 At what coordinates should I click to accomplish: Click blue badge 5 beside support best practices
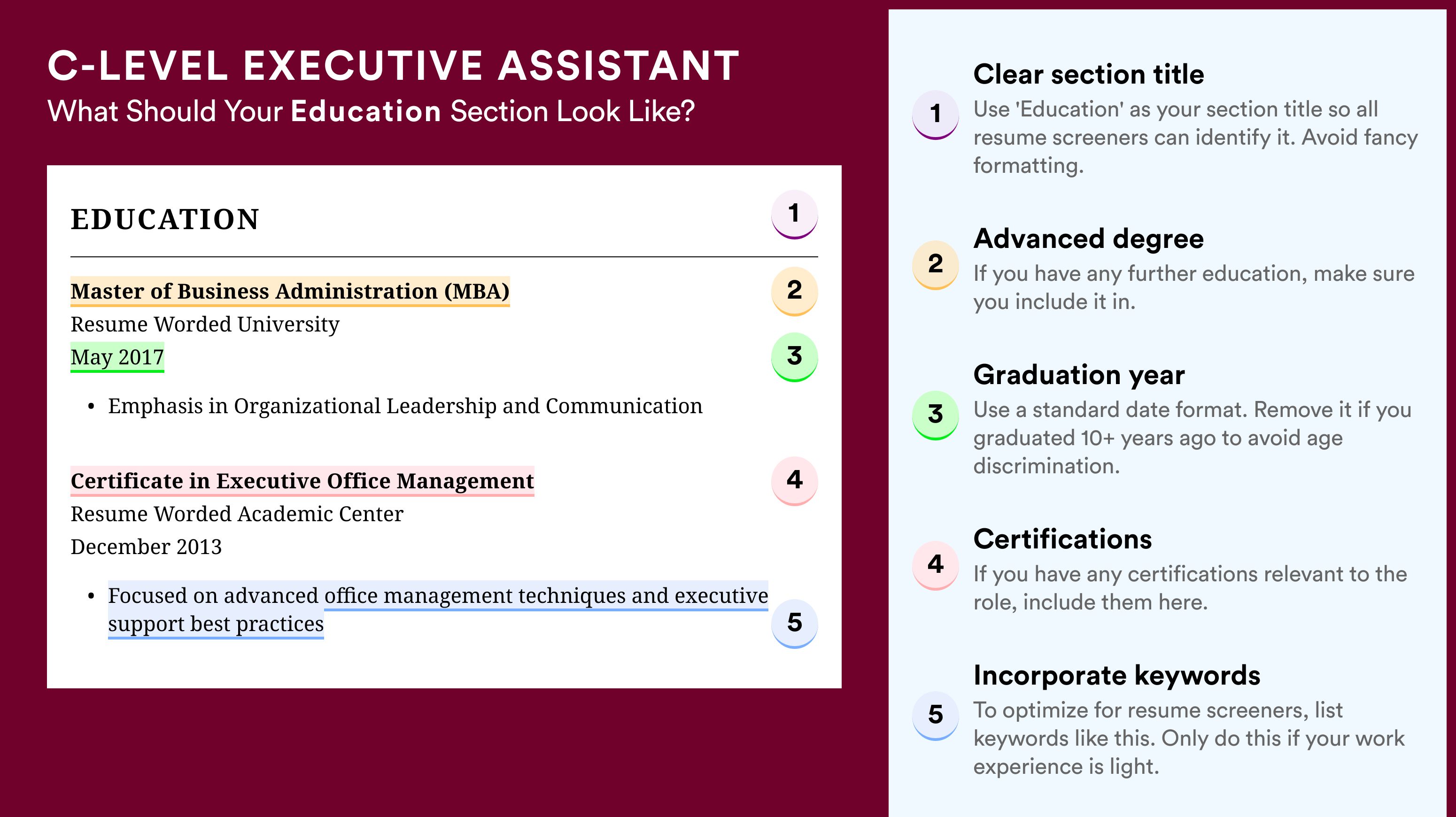point(794,623)
